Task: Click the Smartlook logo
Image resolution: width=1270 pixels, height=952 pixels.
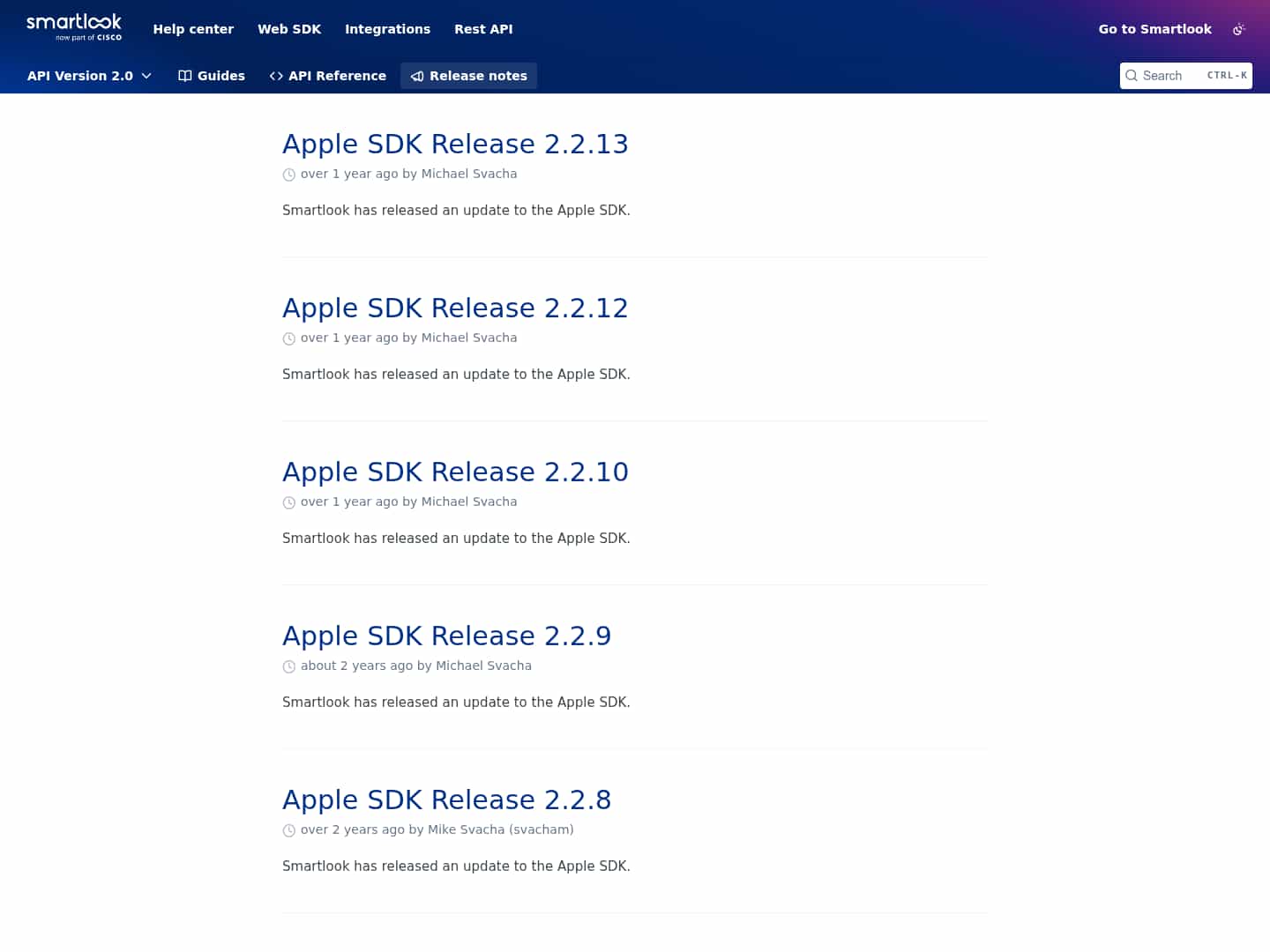Action: pyautogui.click(x=75, y=26)
